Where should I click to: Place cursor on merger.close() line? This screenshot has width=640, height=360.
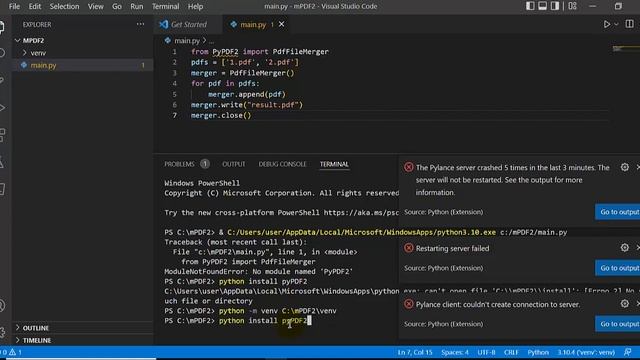pos(221,116)
